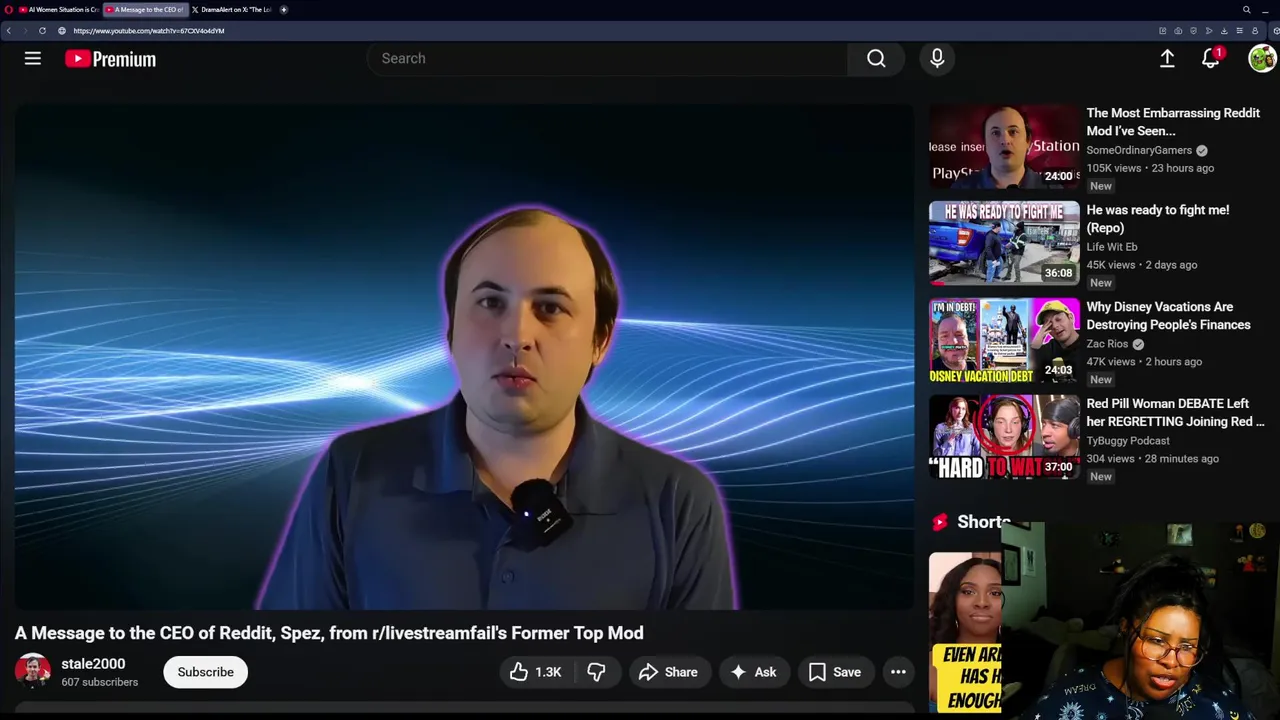Subscribe to stale2000 channel

[205, 672]
